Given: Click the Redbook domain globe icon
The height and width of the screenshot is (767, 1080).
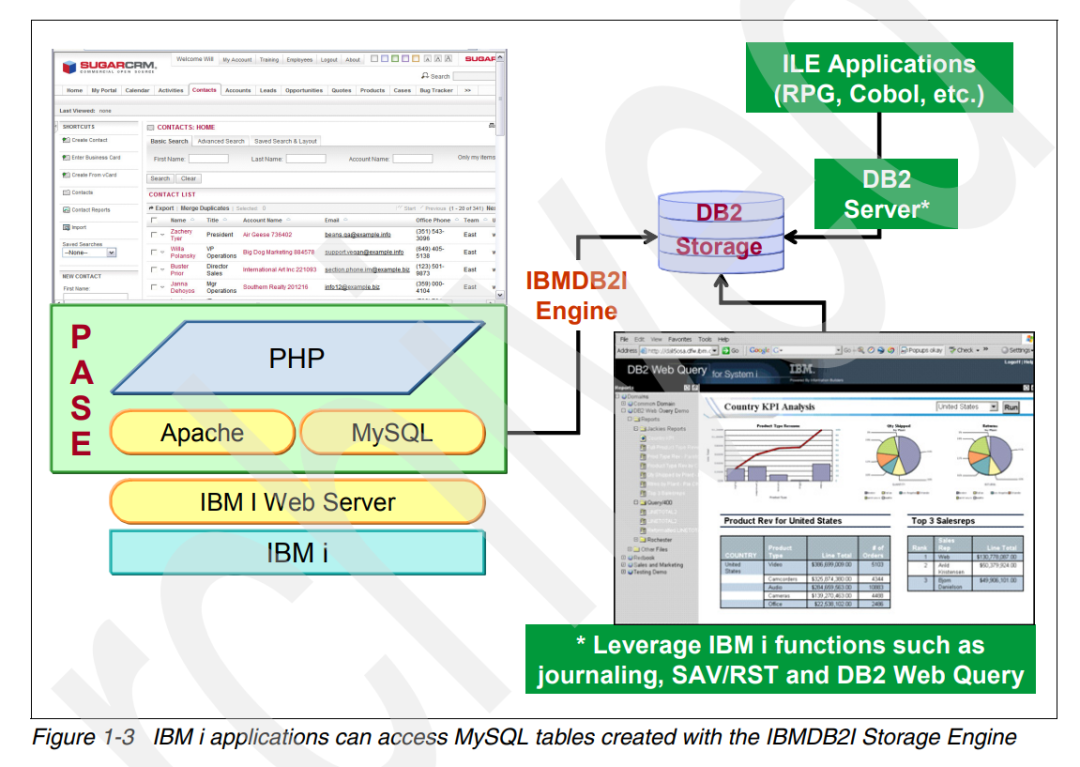Looking at the screenshot, I should (630, 558).
